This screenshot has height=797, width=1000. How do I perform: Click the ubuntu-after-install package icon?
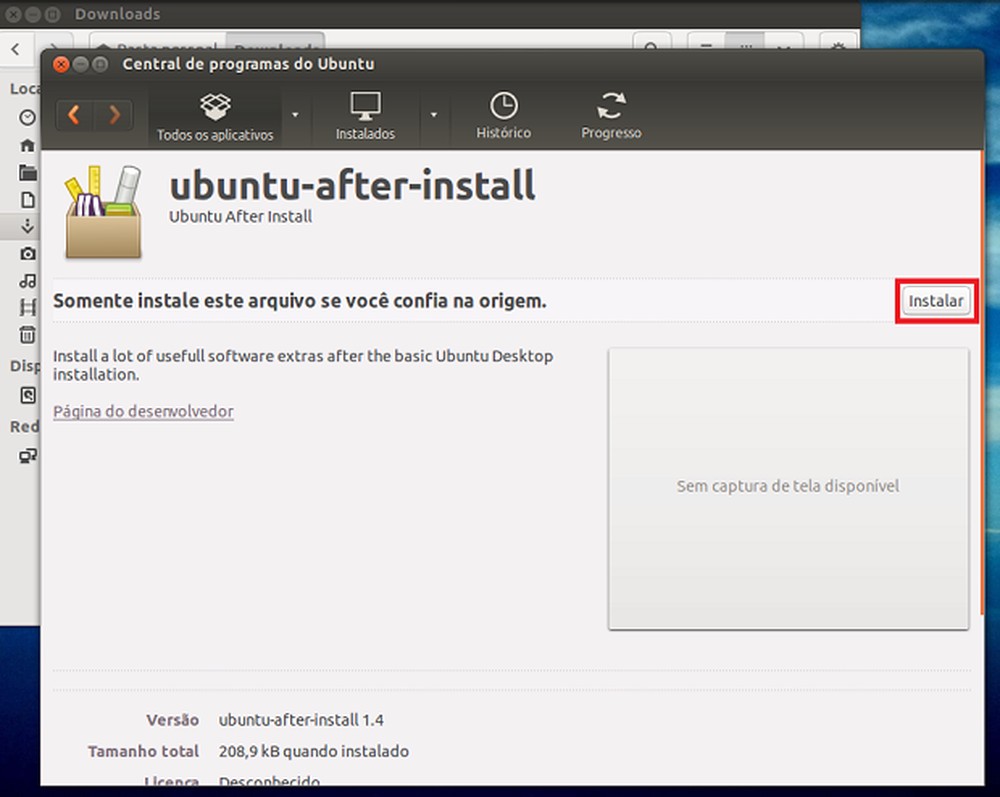point(103,212)
